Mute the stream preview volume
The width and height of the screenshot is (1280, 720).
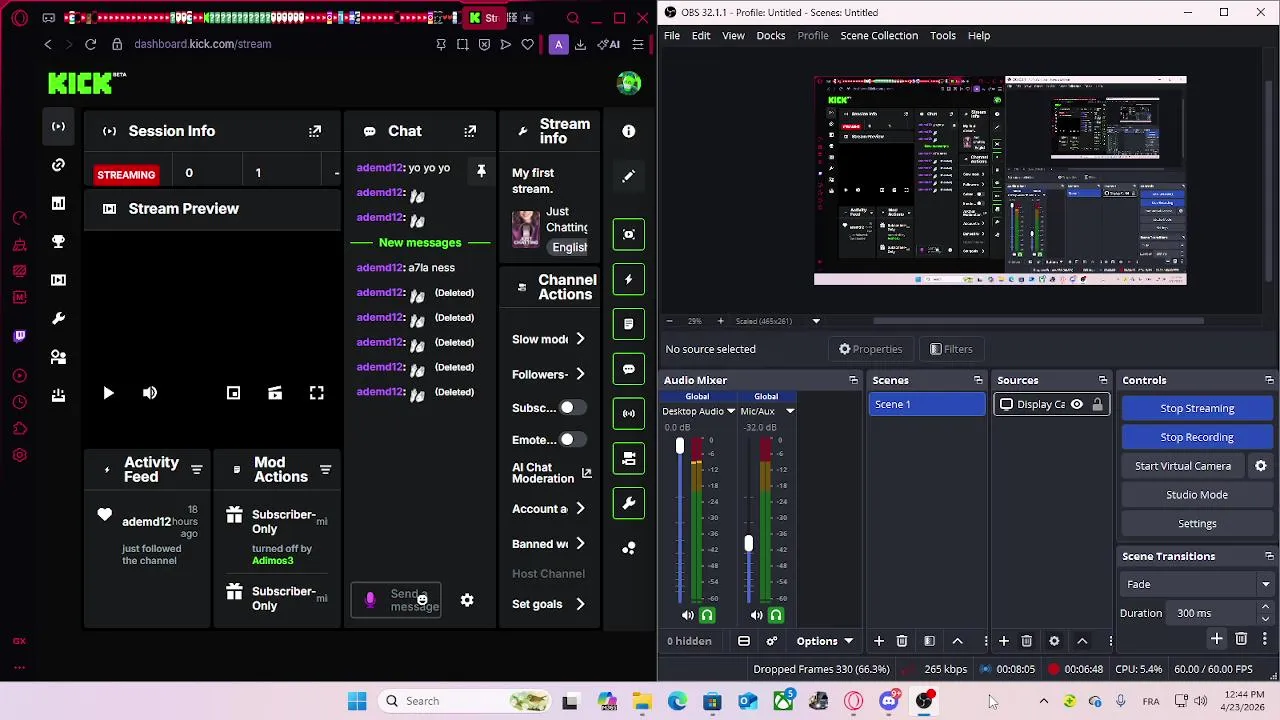click(x=150, y=393)
